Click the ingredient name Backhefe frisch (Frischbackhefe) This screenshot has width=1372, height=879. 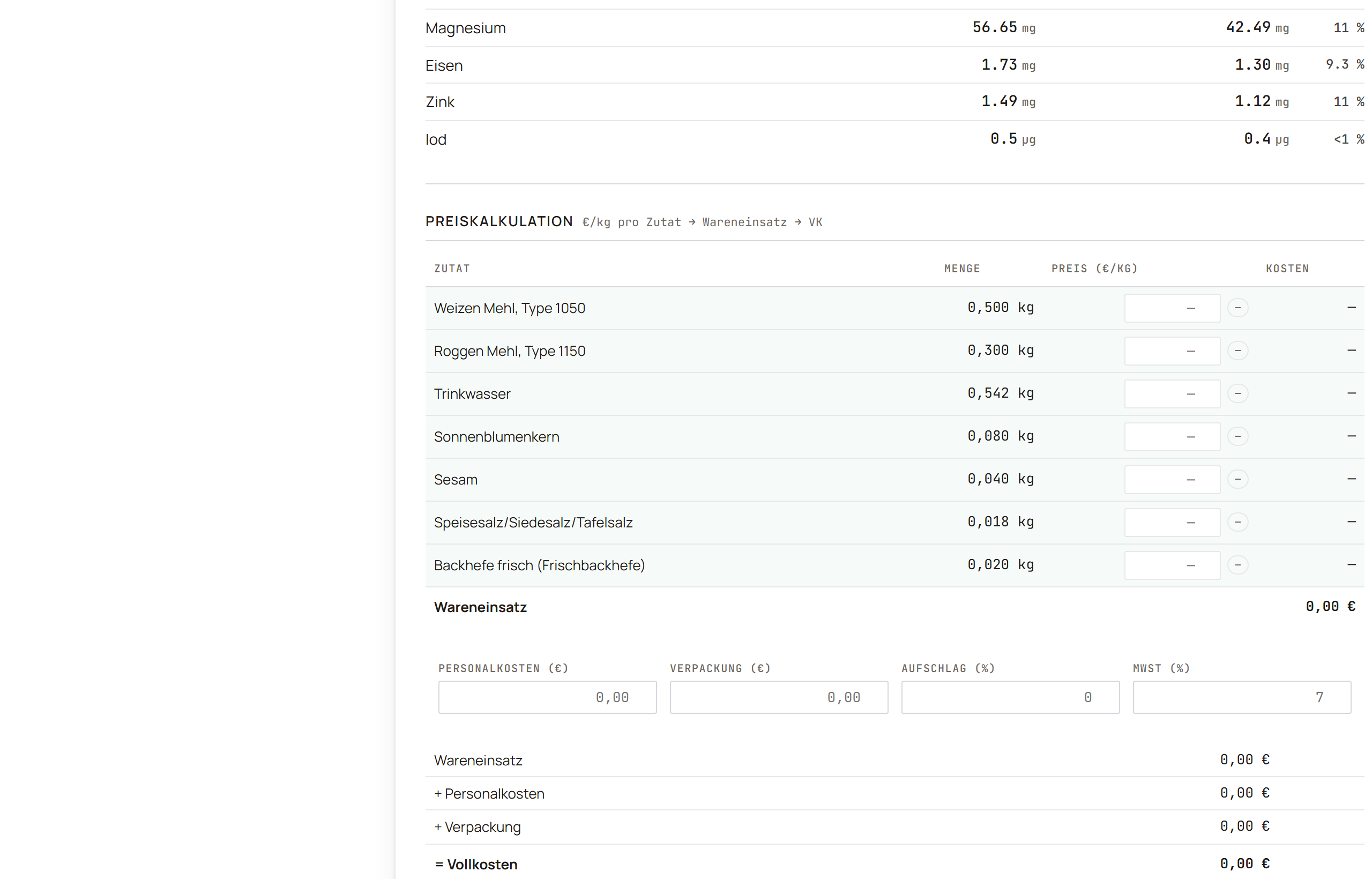pyautogui.click(x=539, y=565)
